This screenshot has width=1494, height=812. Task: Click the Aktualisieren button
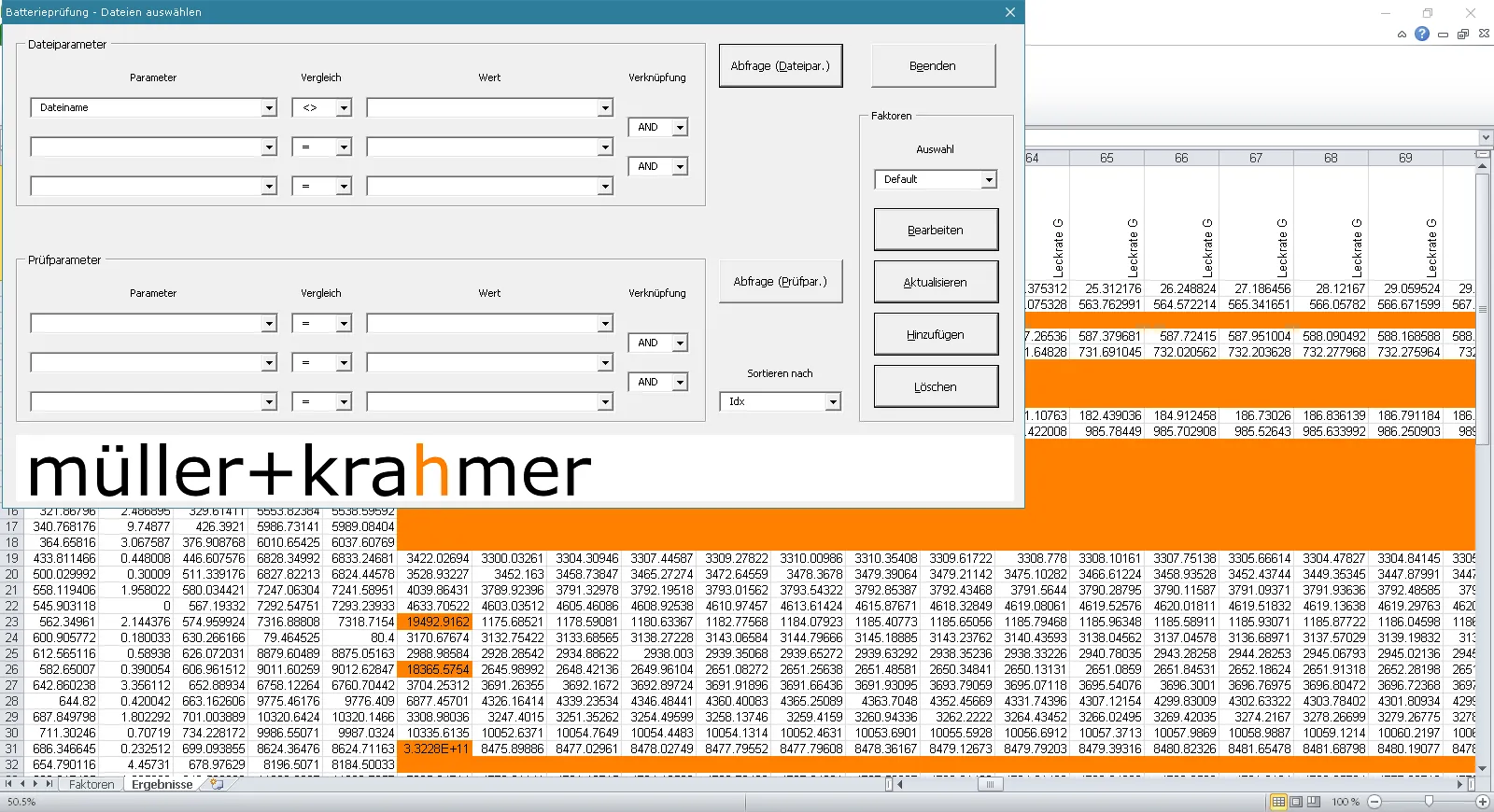(936, 282)
